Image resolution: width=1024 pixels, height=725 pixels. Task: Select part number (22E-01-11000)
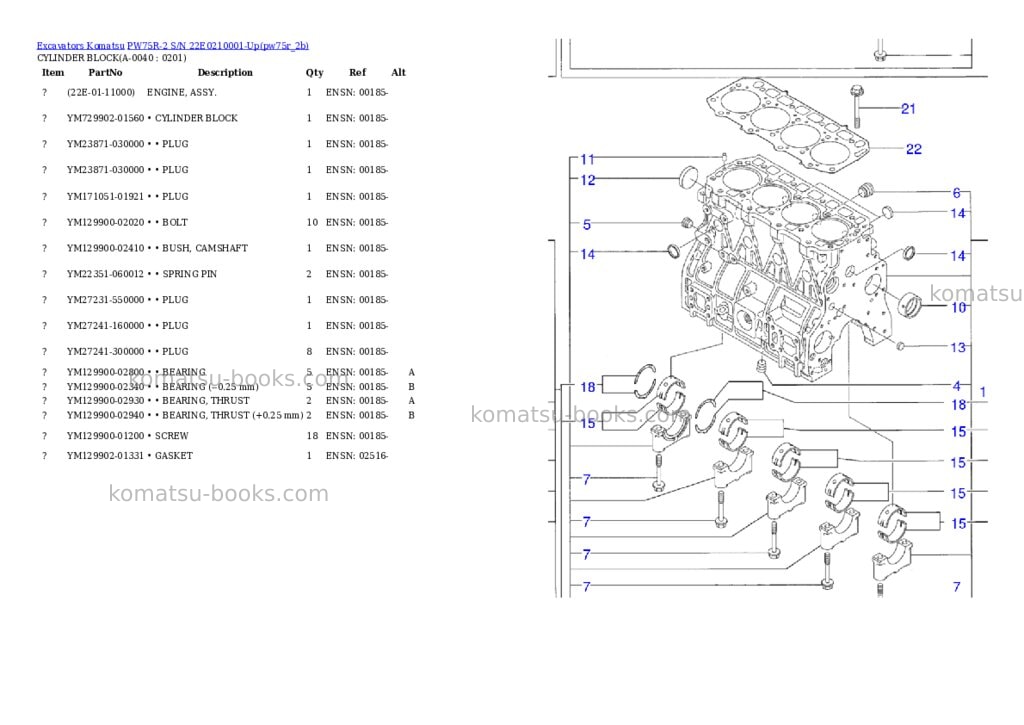click(101, 93)
